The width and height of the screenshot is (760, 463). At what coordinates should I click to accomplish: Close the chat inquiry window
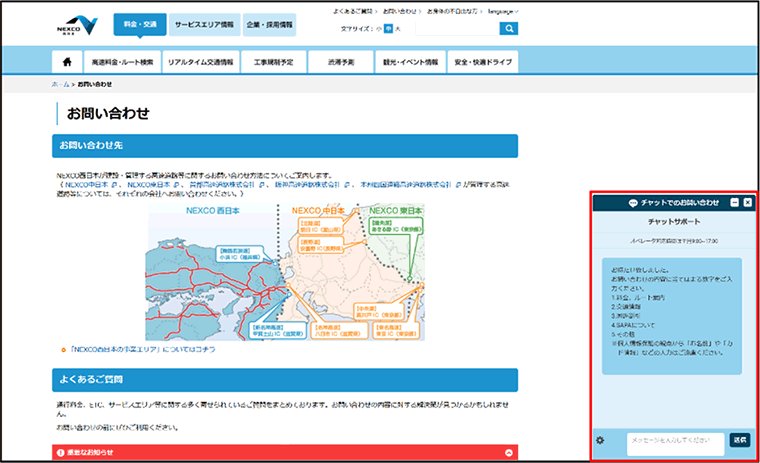748,203
